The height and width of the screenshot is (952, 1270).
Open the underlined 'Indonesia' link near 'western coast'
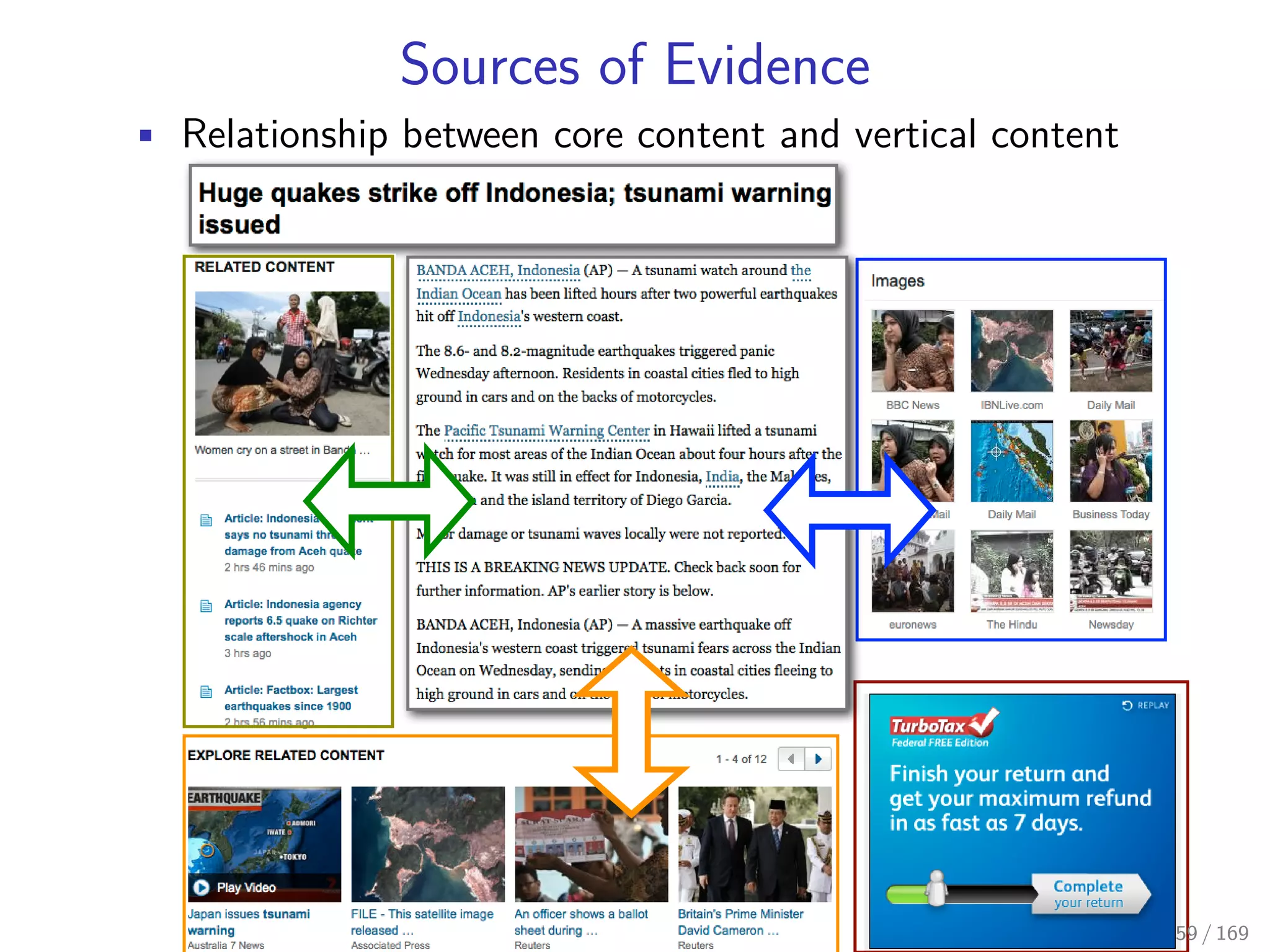coord(489,317)
